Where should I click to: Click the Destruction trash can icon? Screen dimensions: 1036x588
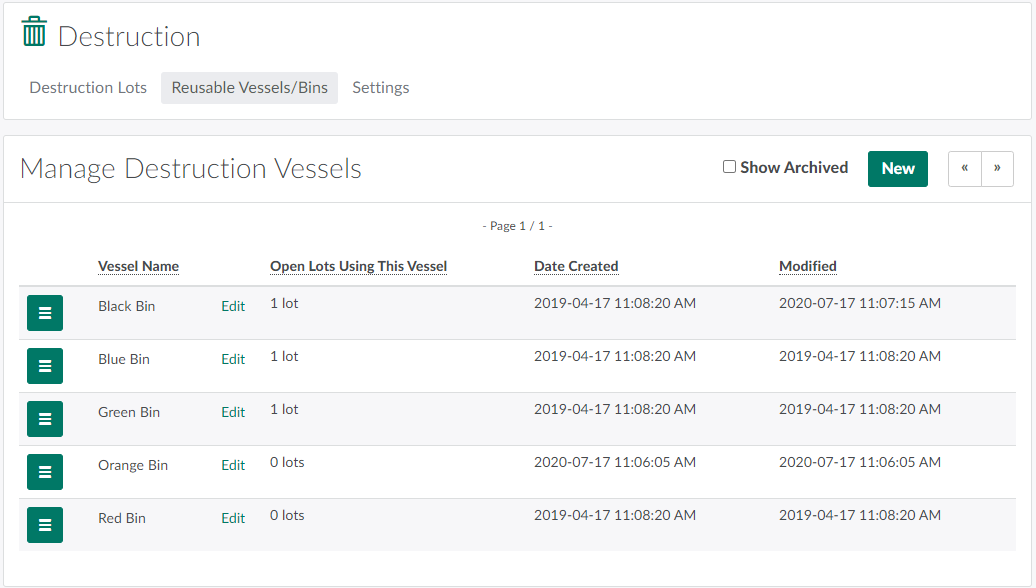click(34, 32)
